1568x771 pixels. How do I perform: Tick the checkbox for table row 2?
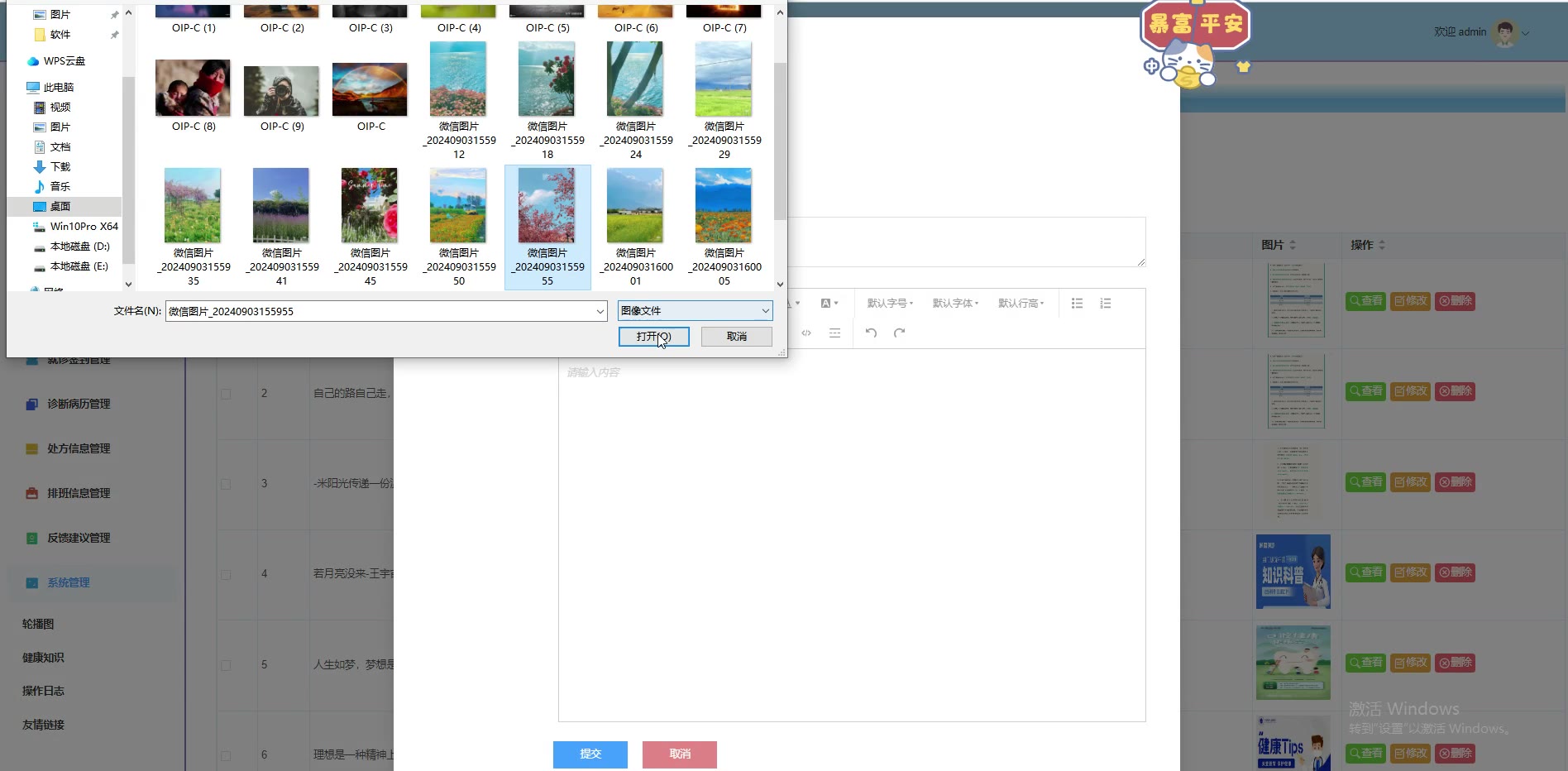pos(226,394)
